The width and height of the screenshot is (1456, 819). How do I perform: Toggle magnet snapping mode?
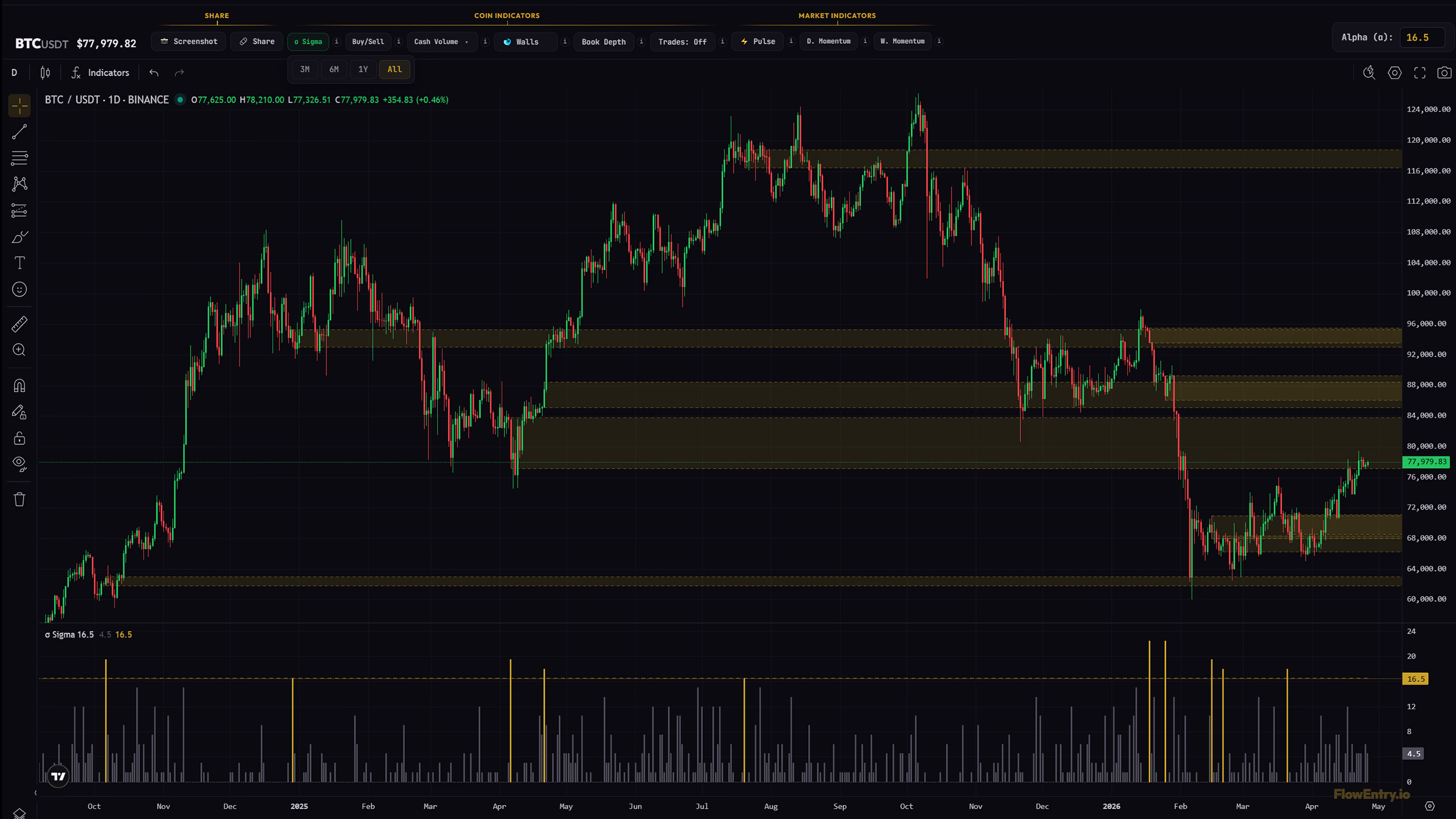pyautogui.click(x=19, y=386)
